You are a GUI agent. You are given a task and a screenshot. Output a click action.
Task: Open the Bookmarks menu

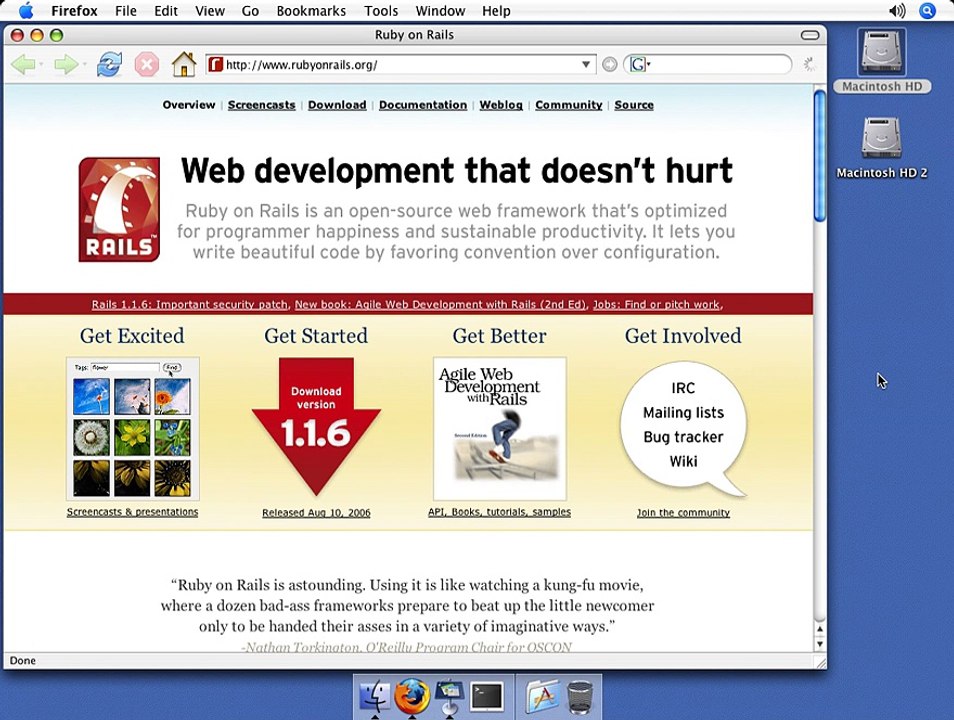pyautogui.click(x=311, y=11)
